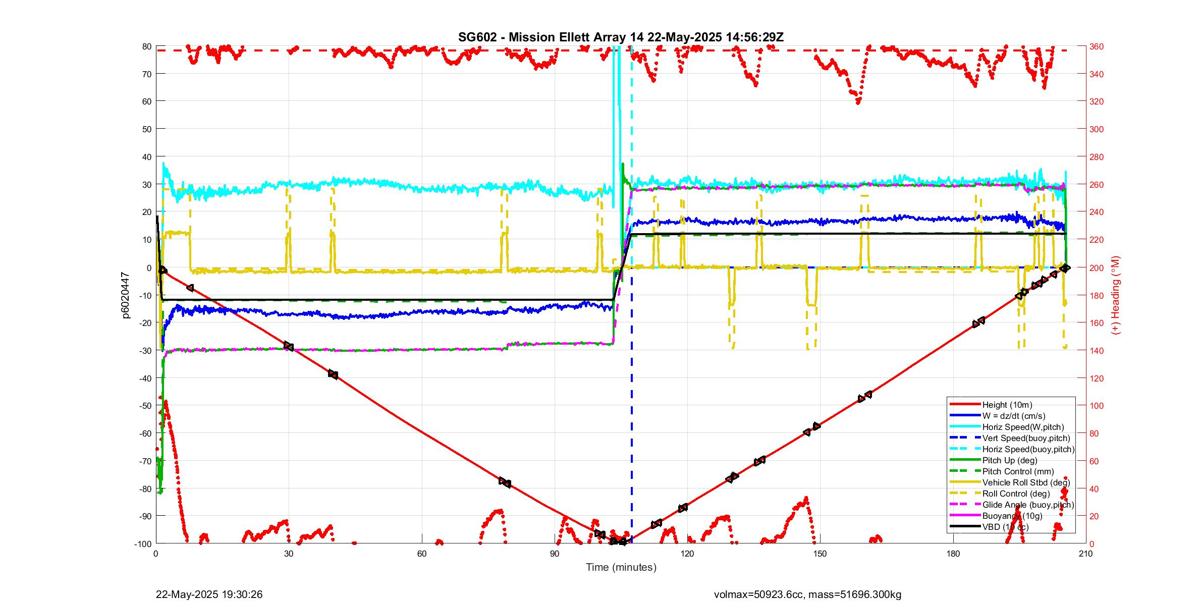Click the x-axis tick label '60'
Image resolution: width=1200 pixels, height=611 pixels.
click(422, 552)
